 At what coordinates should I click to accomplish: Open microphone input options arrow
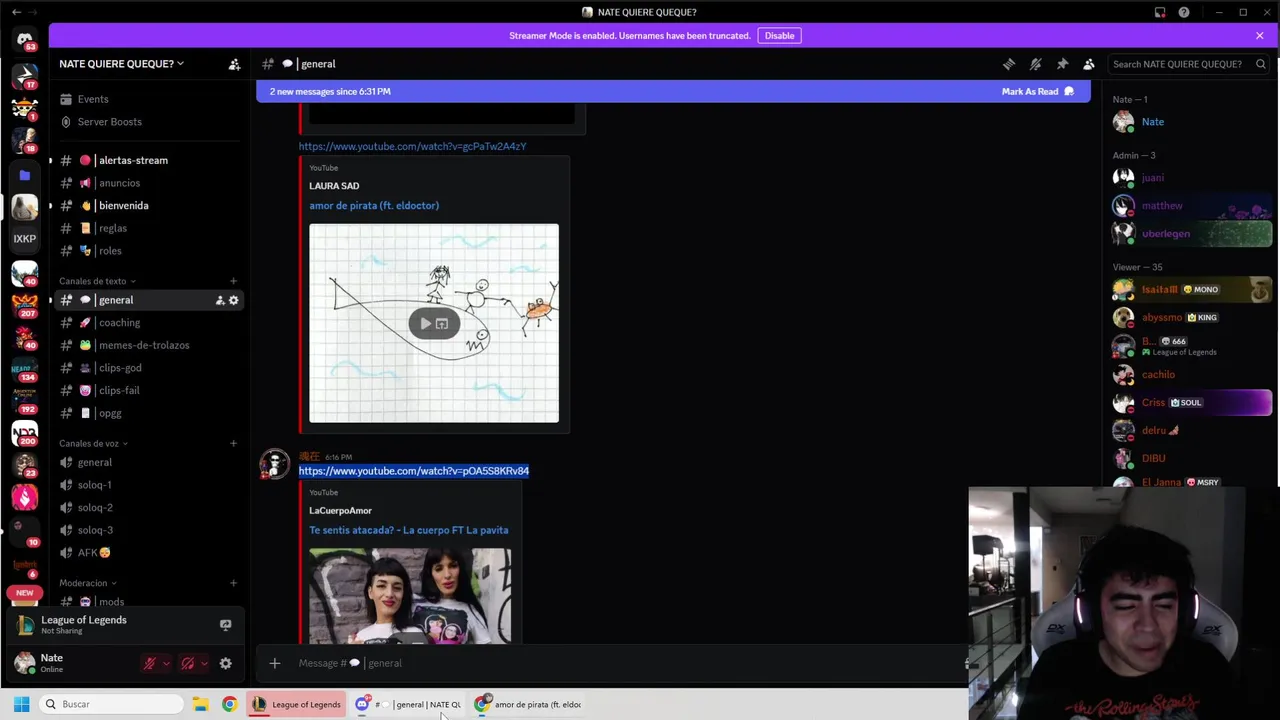[x=166, y=663]
